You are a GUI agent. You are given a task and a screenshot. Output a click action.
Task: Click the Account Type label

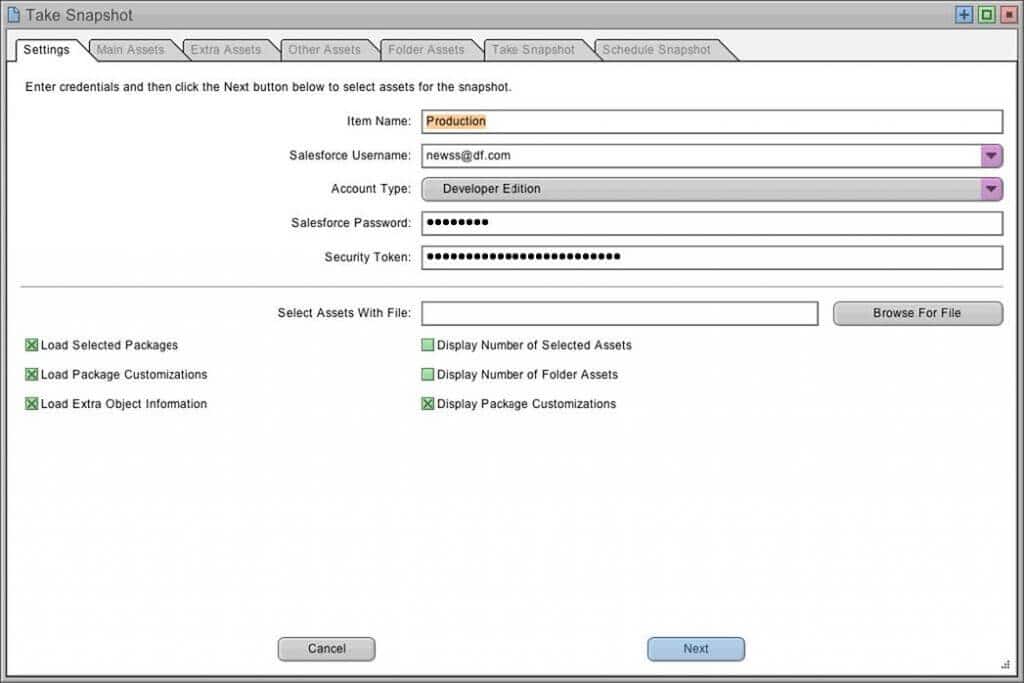point(371,189)
